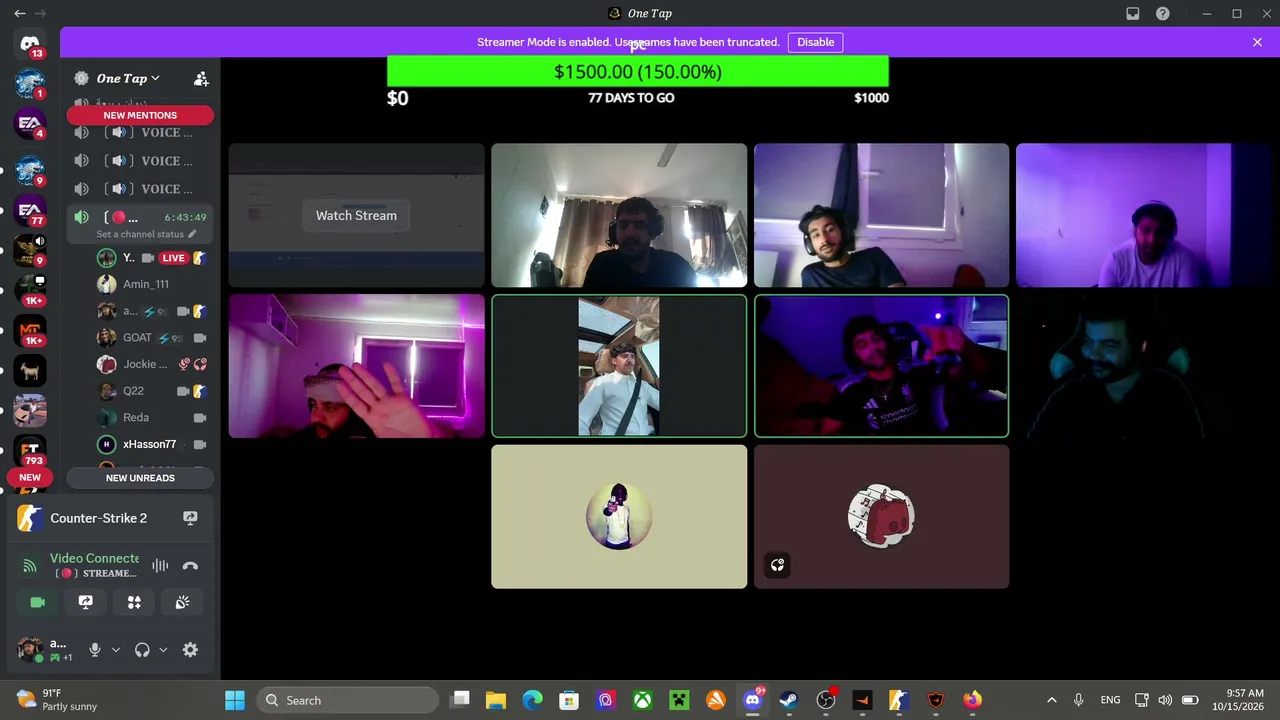Click Watch Stream on the first tile
The height and width of the screenshot is (720, 1280).
(x=356, y=215)
